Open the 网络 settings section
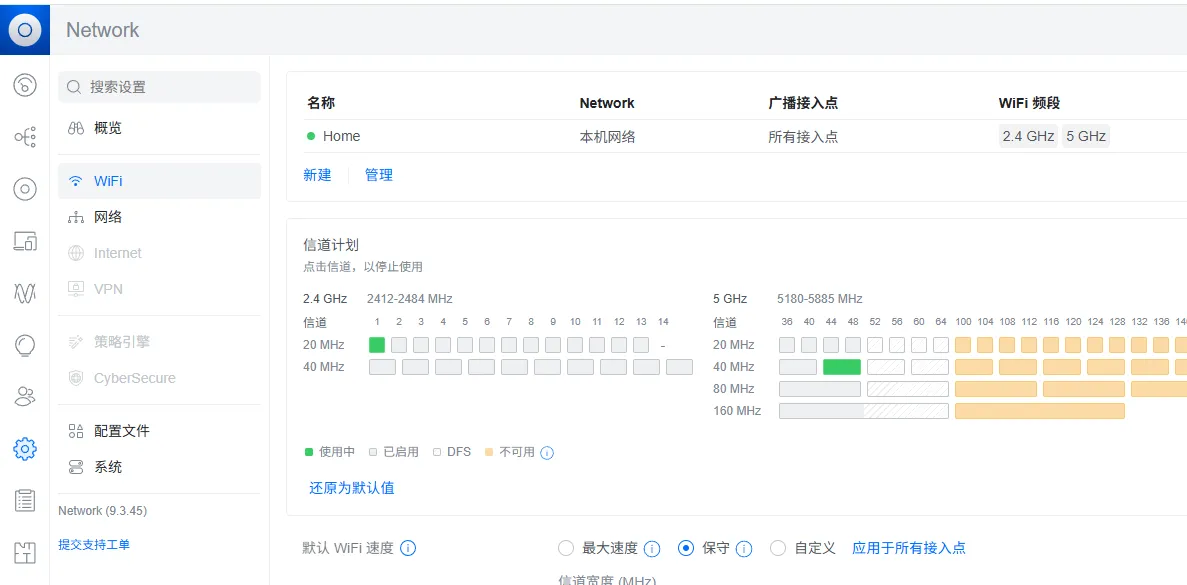The image size is (1187, 585). point(159,217)
